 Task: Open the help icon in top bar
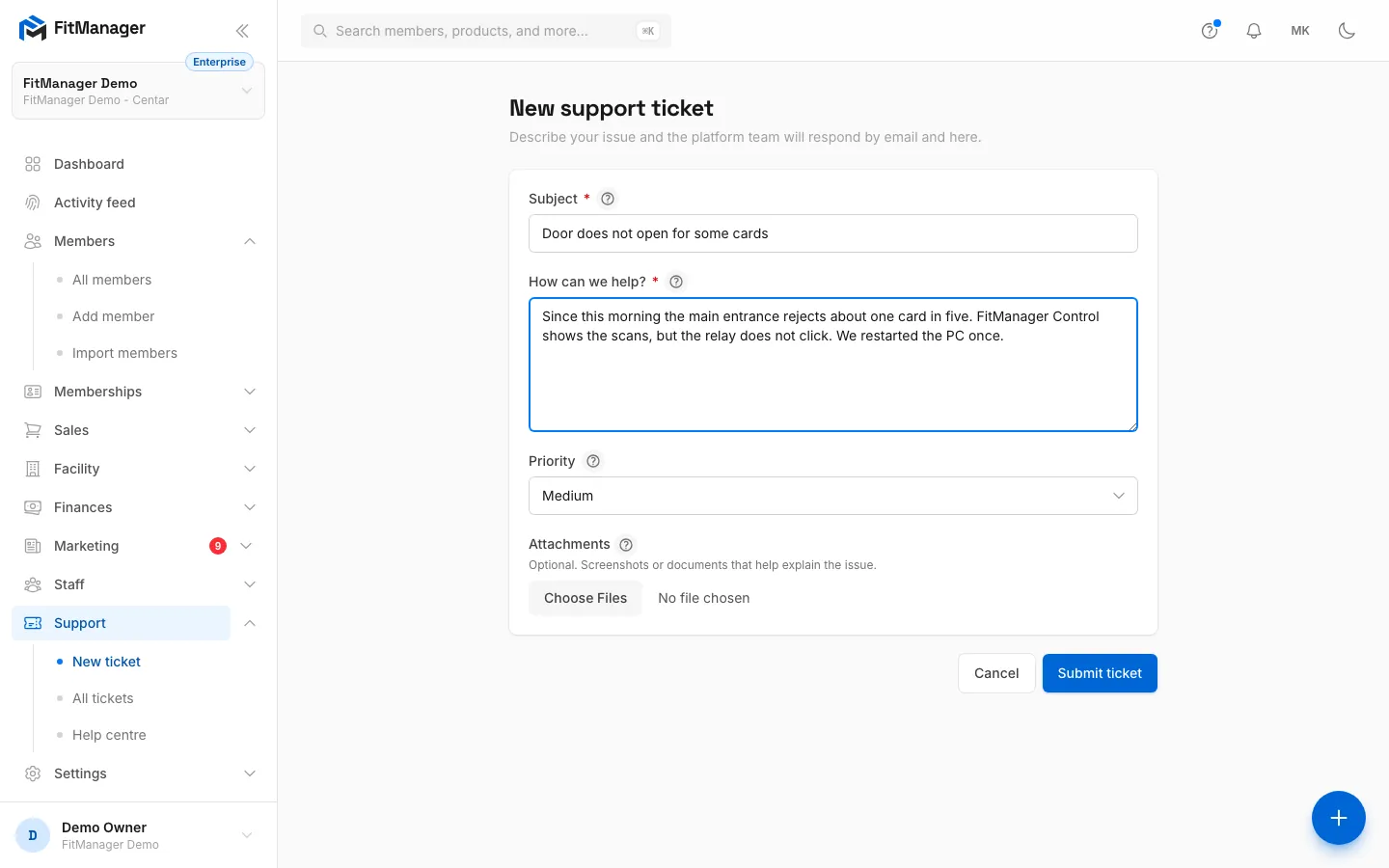pos(1210,31)
